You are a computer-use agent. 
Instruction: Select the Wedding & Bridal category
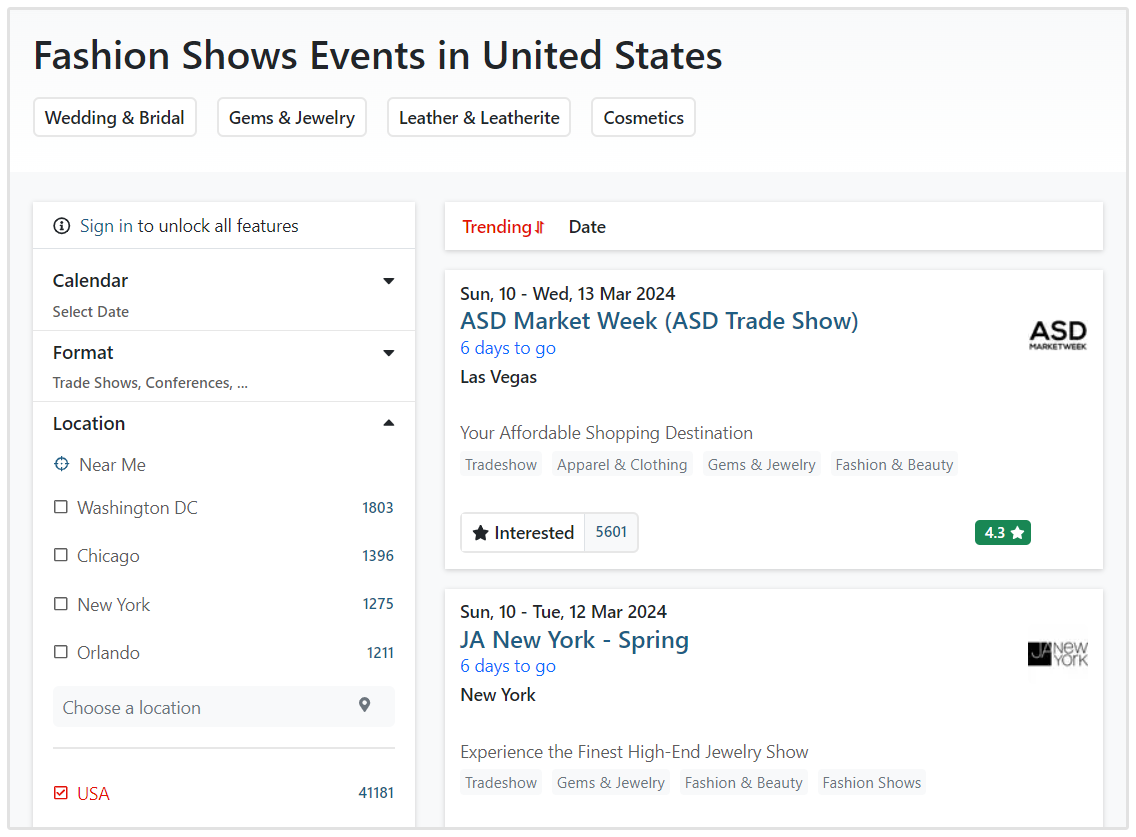[x=115, y=117]
